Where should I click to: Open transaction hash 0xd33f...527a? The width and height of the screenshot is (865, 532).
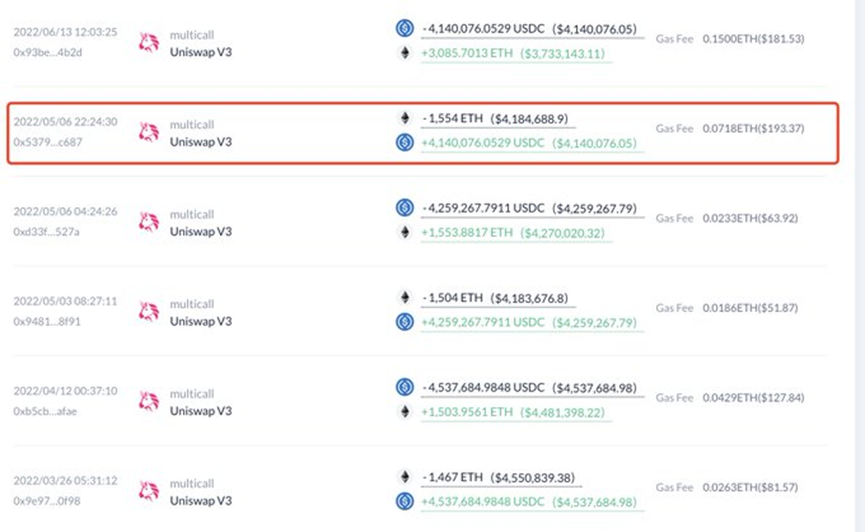46,232
